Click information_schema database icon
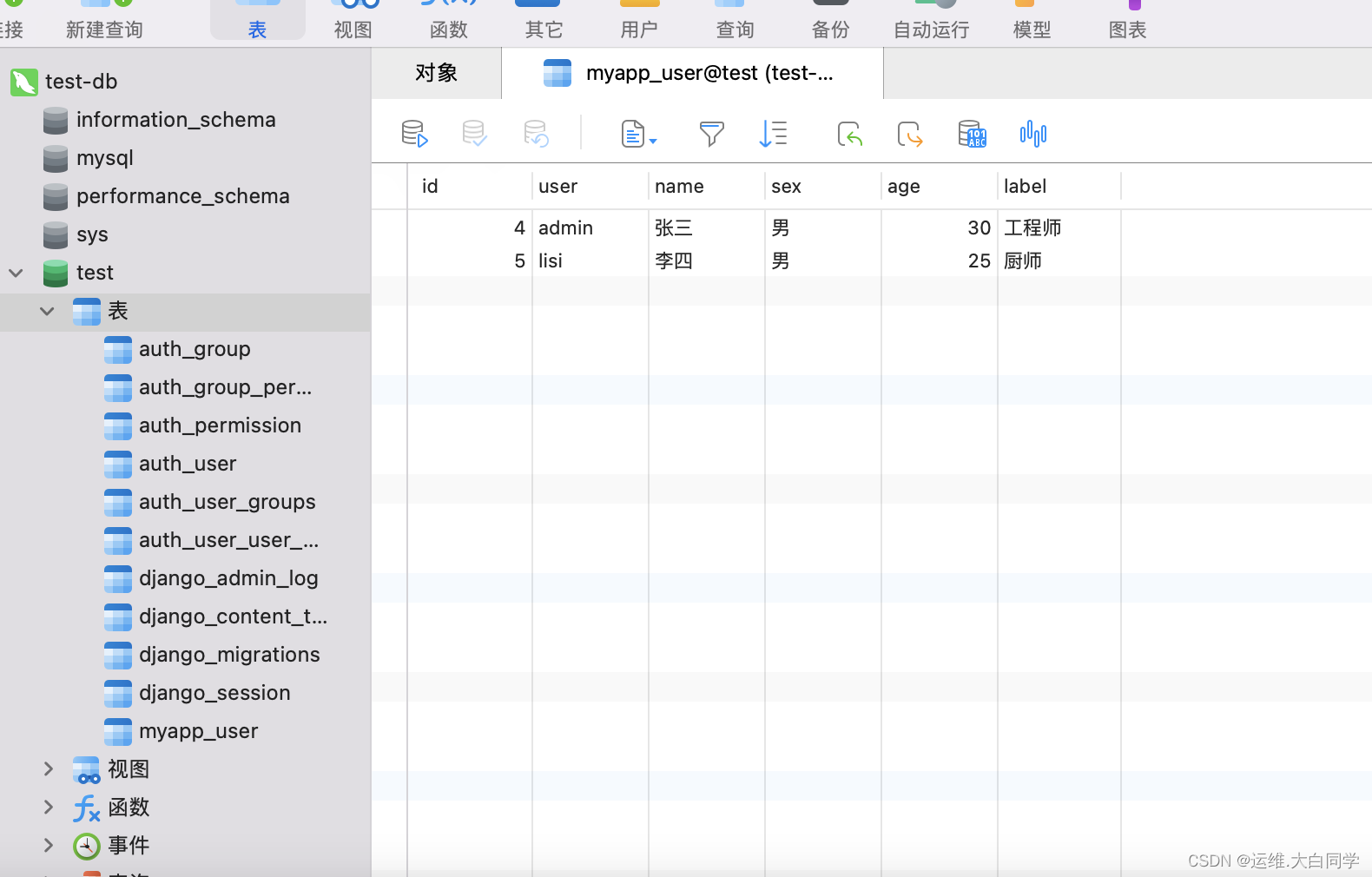The image size is (1372, 877). point(56,120)
